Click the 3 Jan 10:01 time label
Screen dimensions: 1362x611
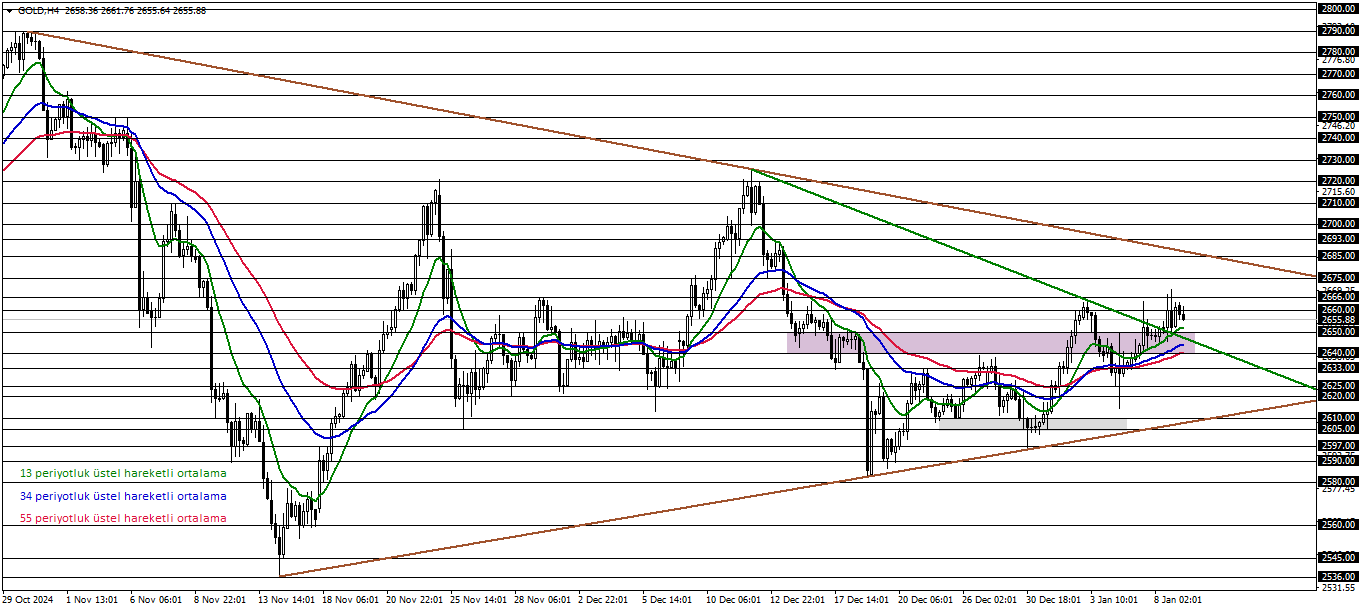[1115, 600]
